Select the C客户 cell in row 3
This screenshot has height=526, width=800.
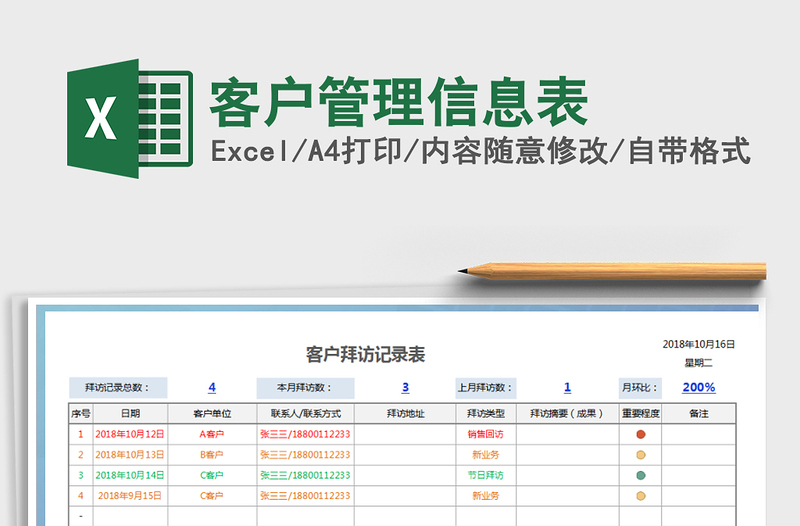point(212,475)
